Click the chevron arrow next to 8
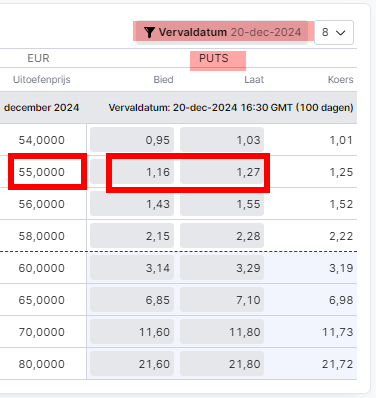Viewport: 376px width, 398px height. click(x=341, y=33)
